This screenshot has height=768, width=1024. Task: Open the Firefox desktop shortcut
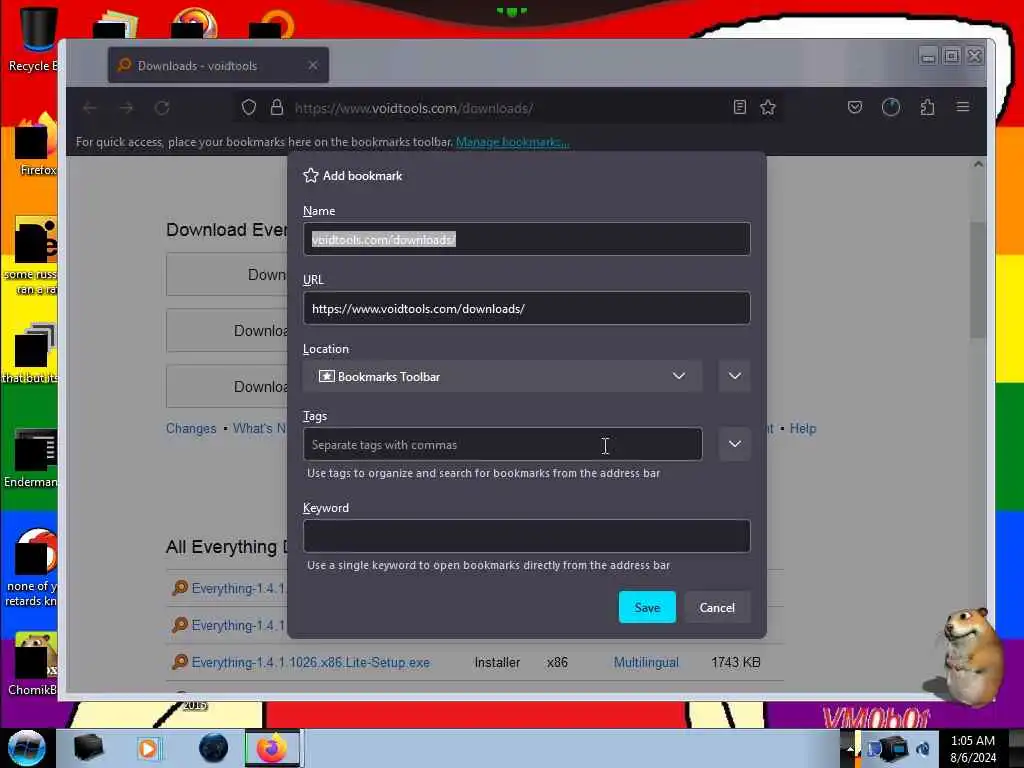point(33,144)
